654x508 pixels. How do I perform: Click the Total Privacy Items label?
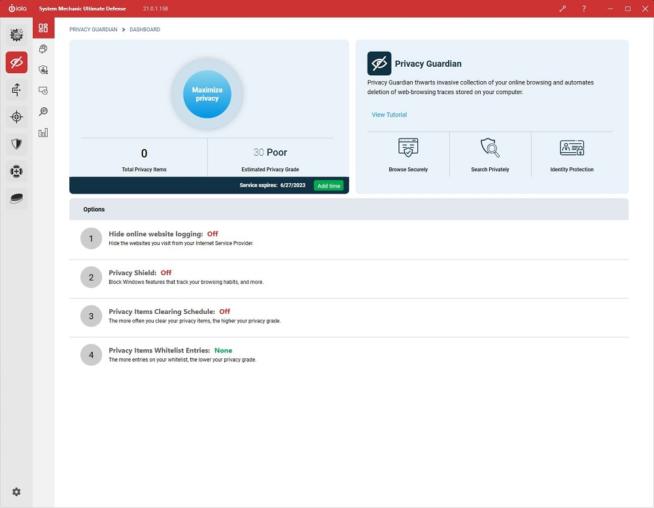(144, 169)
